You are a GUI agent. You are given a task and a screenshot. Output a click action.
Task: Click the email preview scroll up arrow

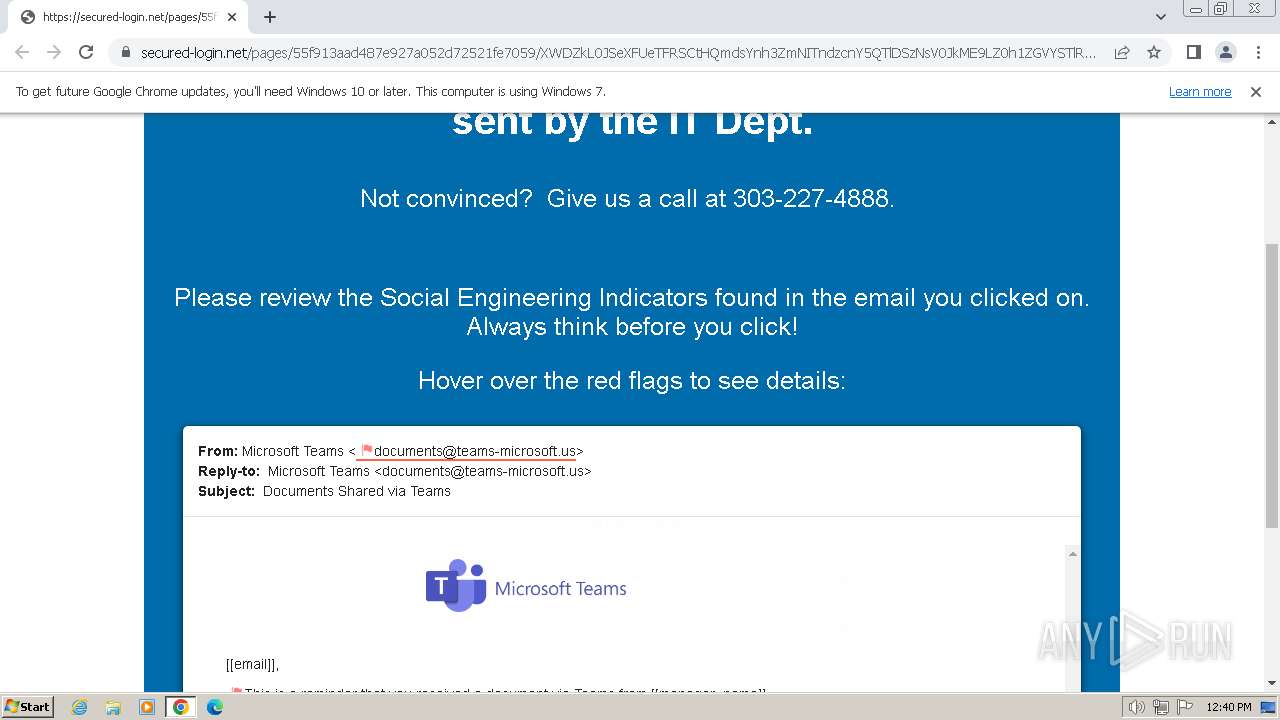[x=1072, y=554]
